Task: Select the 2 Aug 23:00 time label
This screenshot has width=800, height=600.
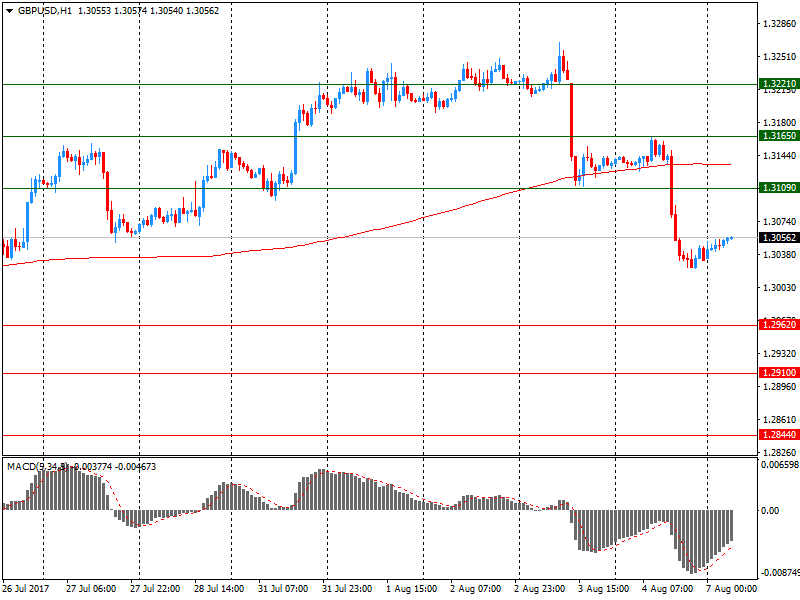Action: pyautogui.click(x=540, y=589)
